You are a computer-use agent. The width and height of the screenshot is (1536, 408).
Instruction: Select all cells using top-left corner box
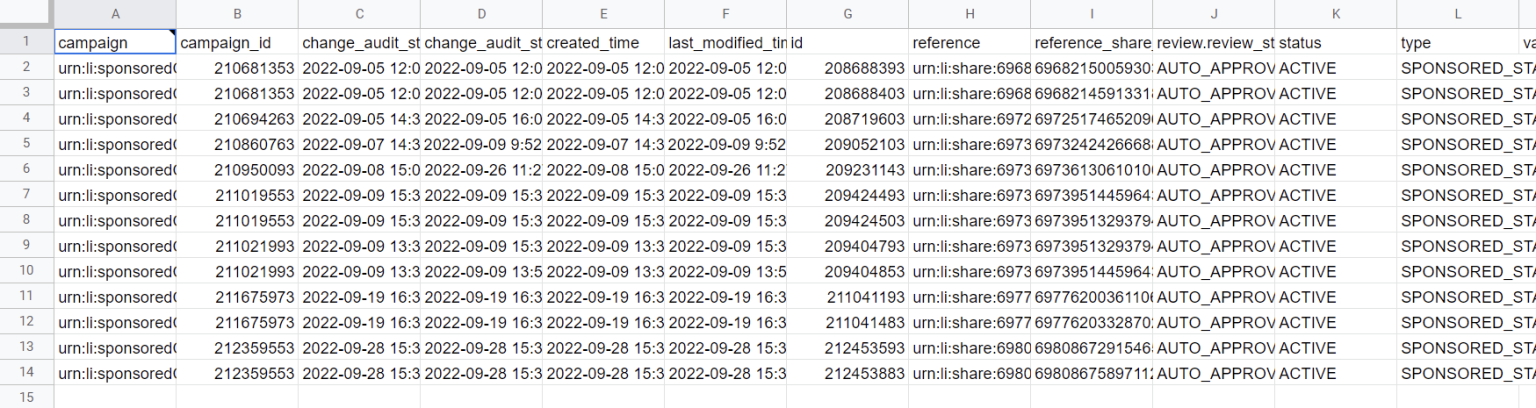[x=27, y=14]
